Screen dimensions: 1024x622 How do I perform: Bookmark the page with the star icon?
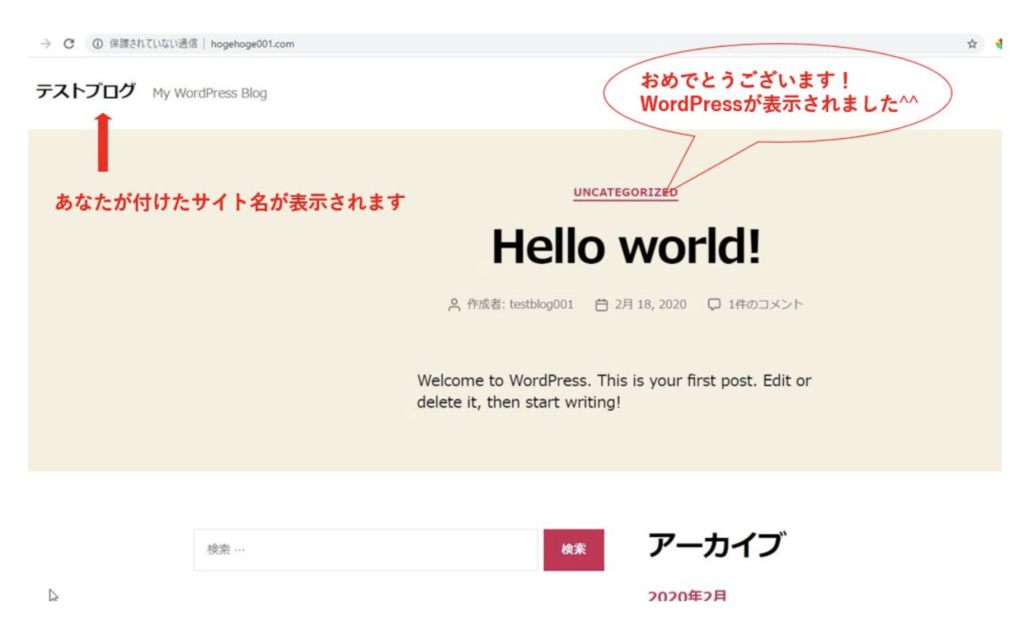pyautogui.click(x=972, y=44)
